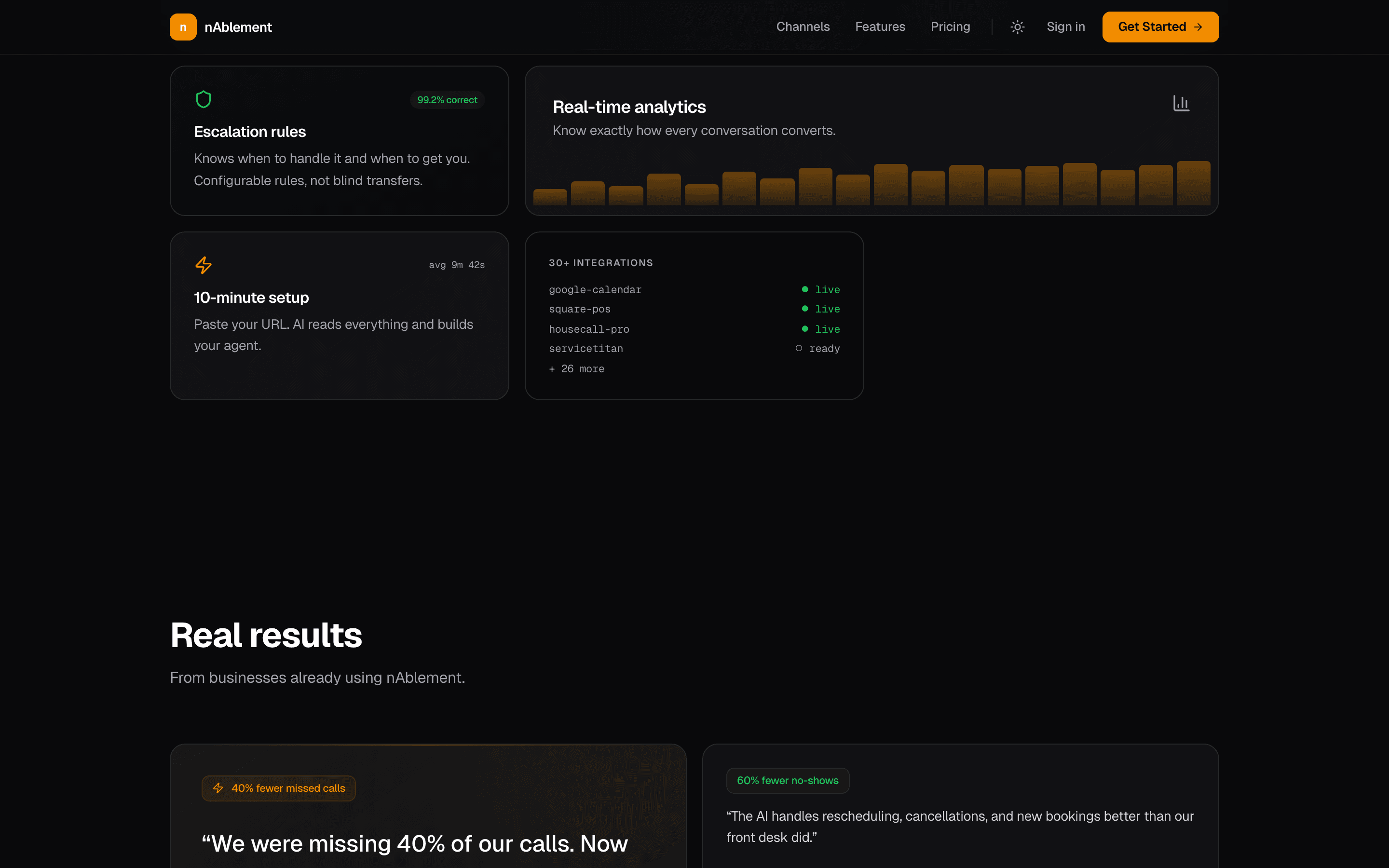Click the lightning icon in the missed calls badge
The image size is (1389, 868).
[x=218, y=788]
